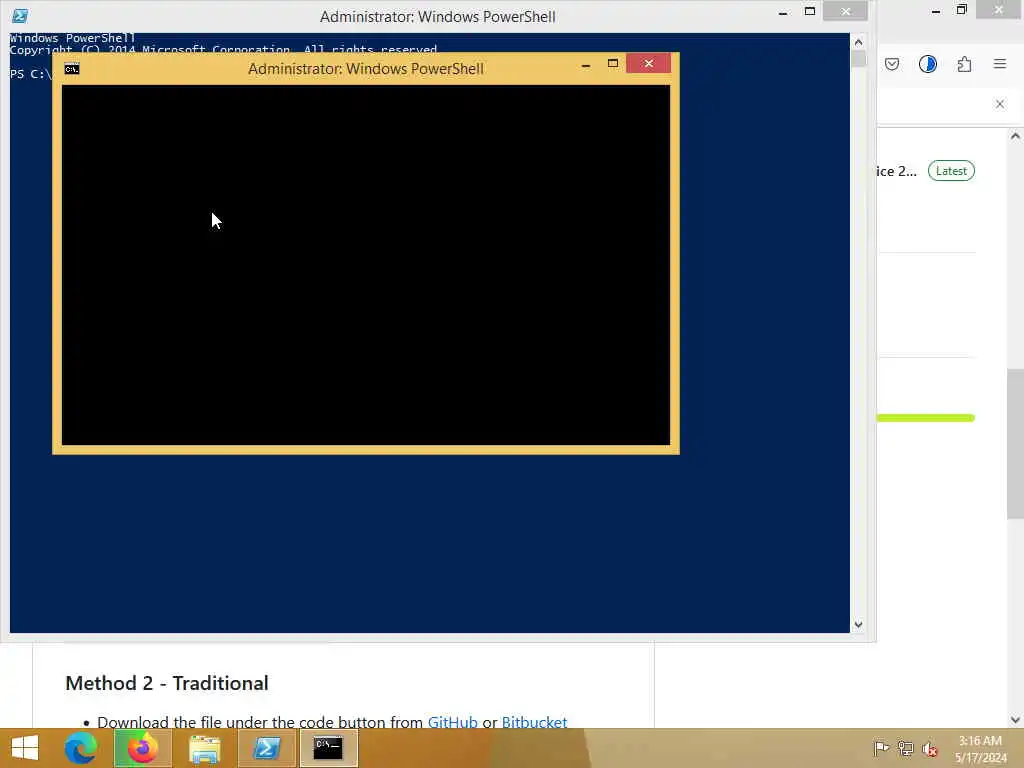Image resolution: width=1024 pixels, height=768 pixels.
Task: Open the Windows Start button
Action: tap(25, 748)
